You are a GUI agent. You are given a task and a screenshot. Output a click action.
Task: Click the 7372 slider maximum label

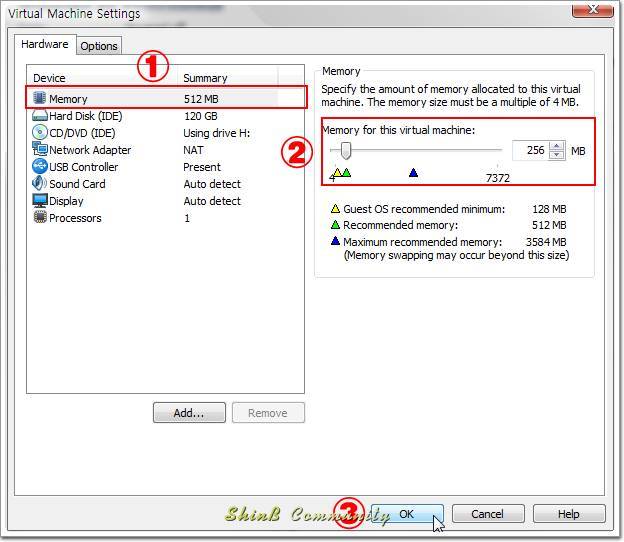coord(497,178)
